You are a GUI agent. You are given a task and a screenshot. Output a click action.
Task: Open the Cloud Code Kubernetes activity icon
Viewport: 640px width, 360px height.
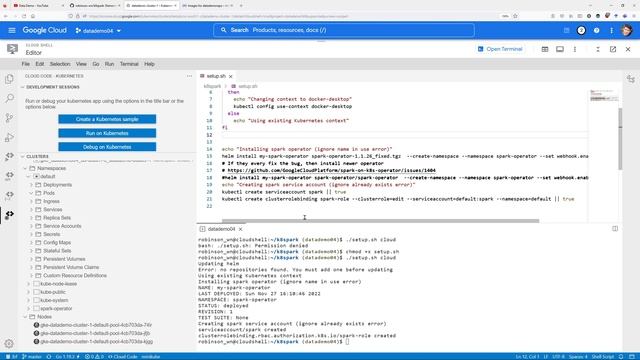point(9,214)
